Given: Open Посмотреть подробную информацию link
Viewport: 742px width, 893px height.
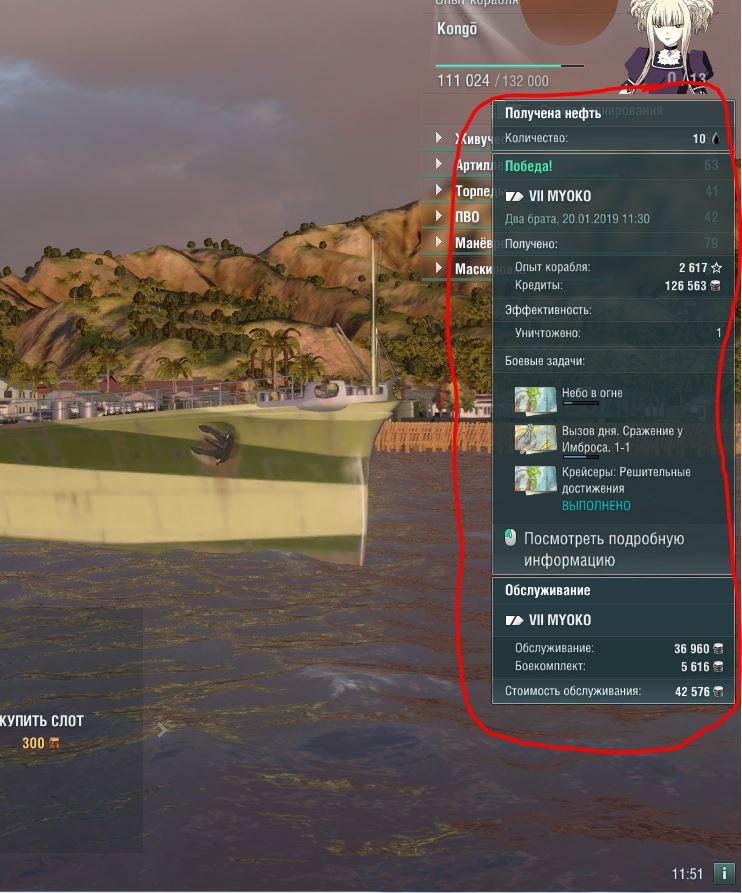Looking at the screenshot, I should pos(604,549).
